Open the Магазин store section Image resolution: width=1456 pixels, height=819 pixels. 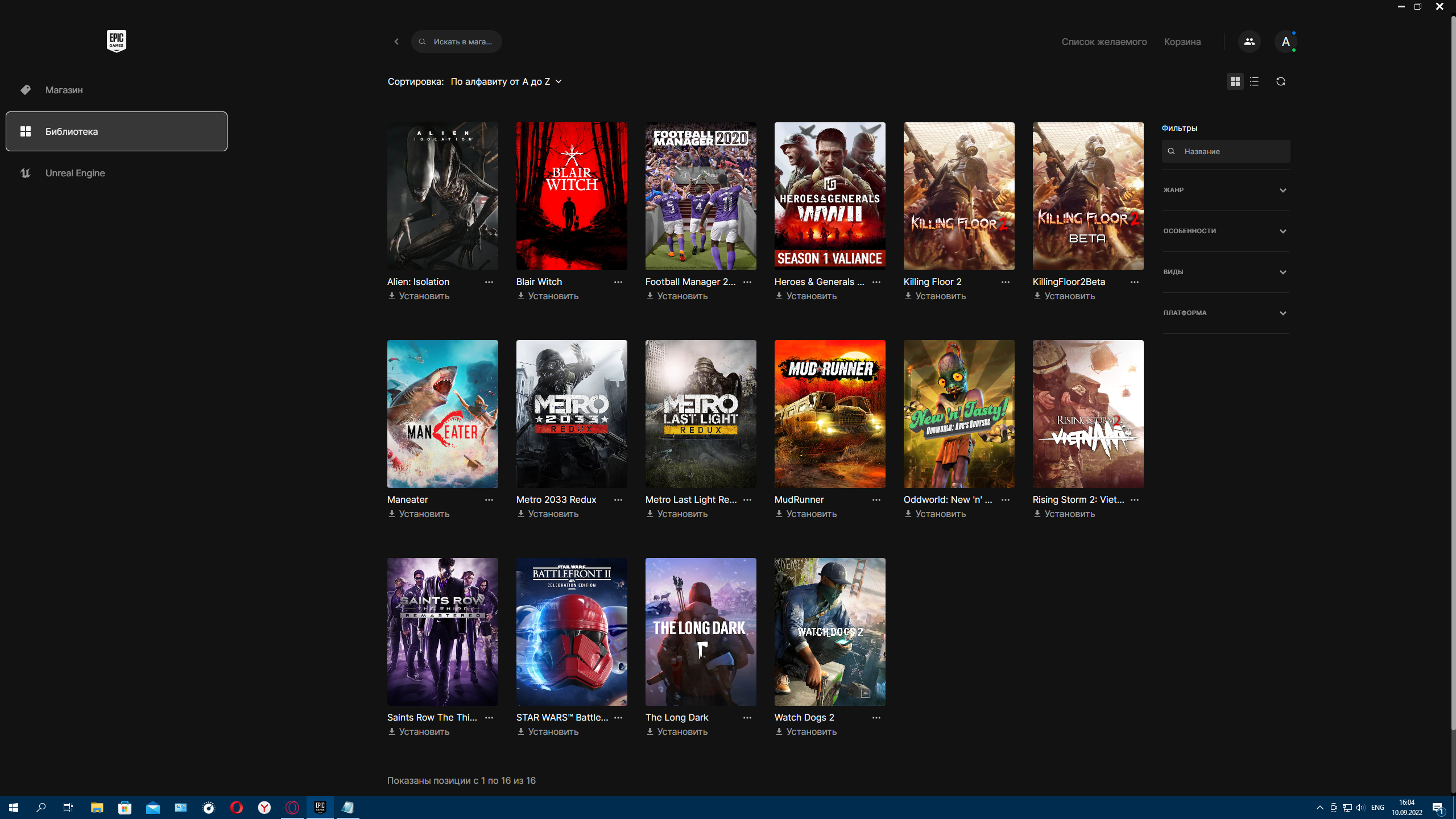[64, 90]
